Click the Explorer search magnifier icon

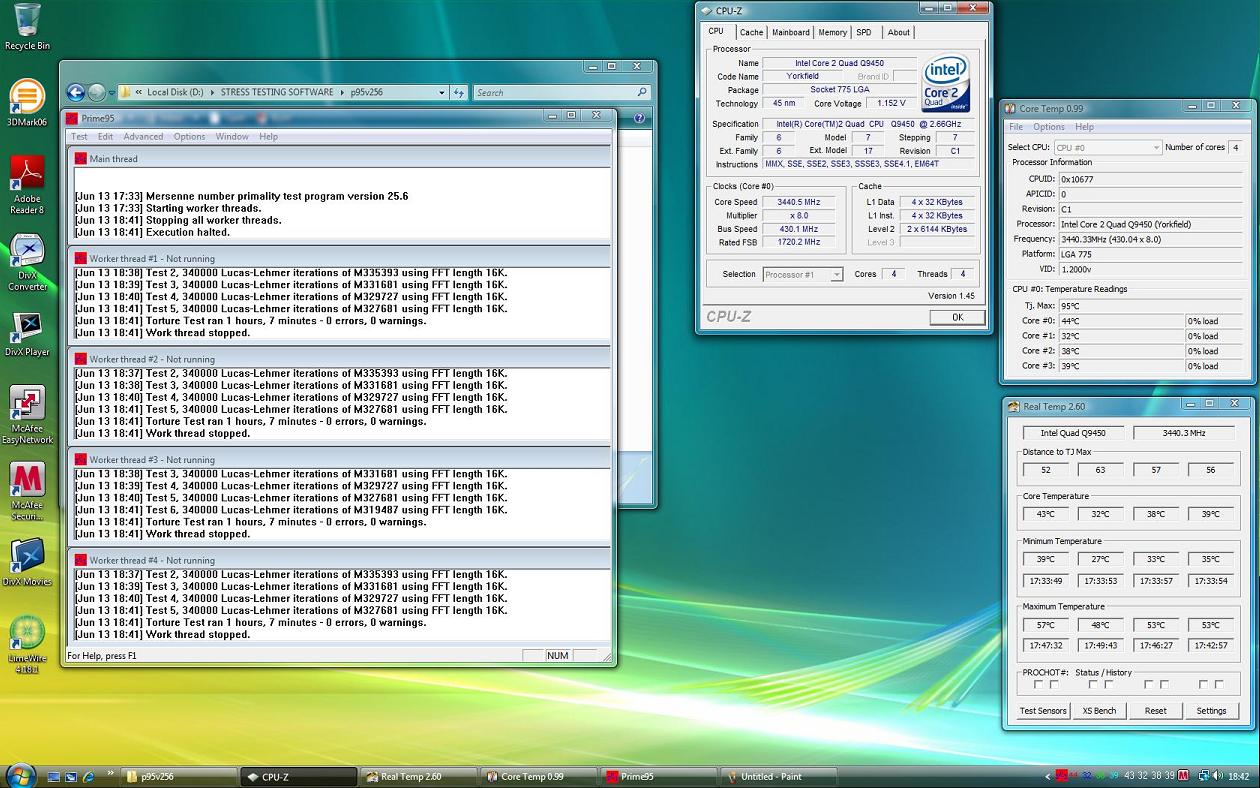pyautogui.click(x=642, y=92)
